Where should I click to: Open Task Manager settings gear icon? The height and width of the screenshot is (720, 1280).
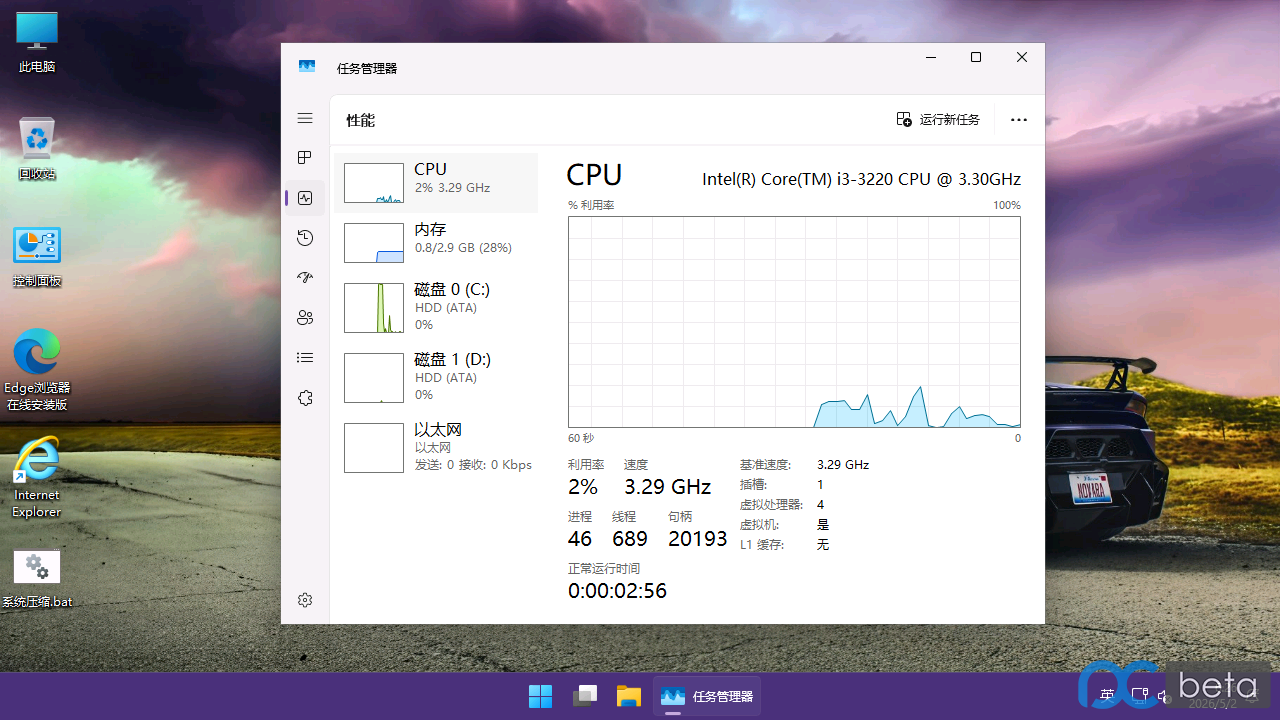tap(305, 600)
